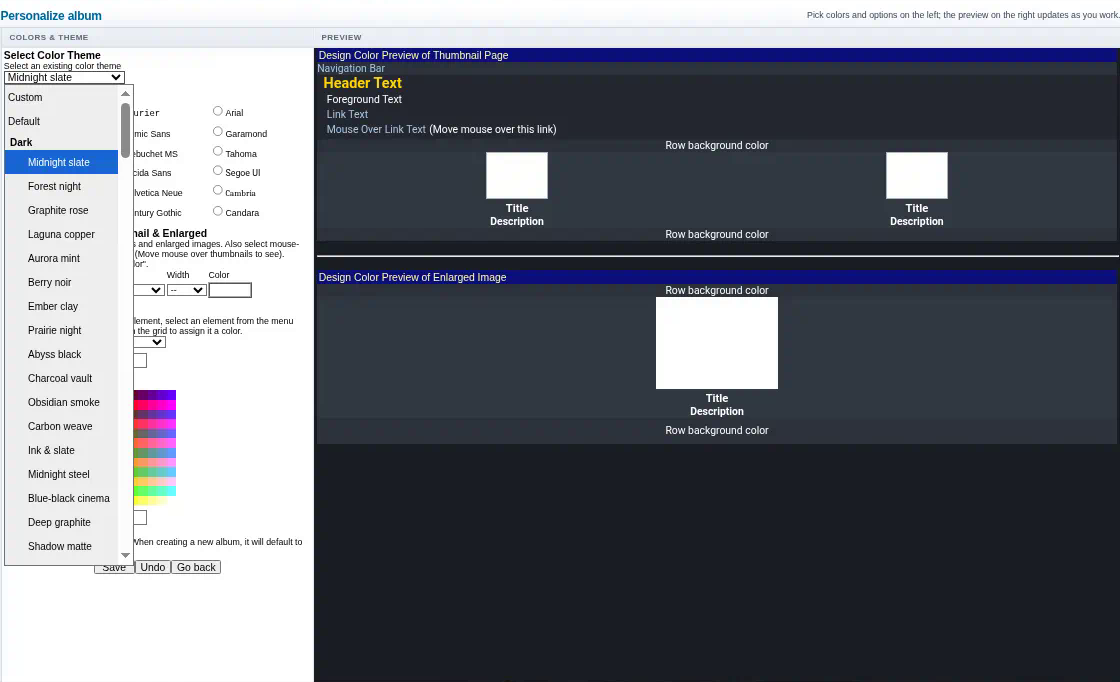This screenshot has width=1120, height=682.
Task: Click the left thumbnail in preview
Action: pos(517,176)
